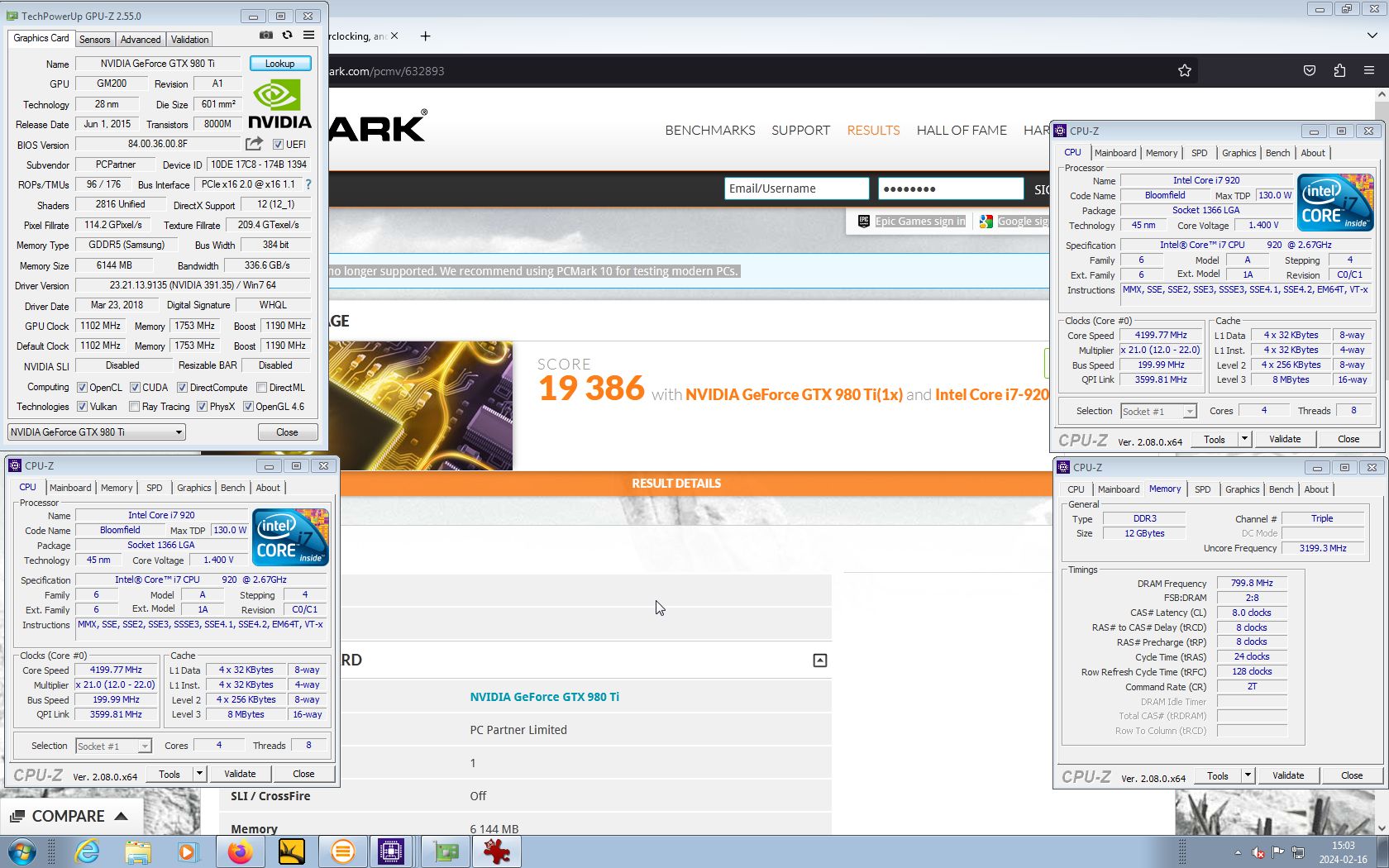Image resolution: width=1389 pixels, height=868 pixels.
Task: Open Socket #1 dropdown in upper-right CPU-Z window
Action: tap(1158, 411)
